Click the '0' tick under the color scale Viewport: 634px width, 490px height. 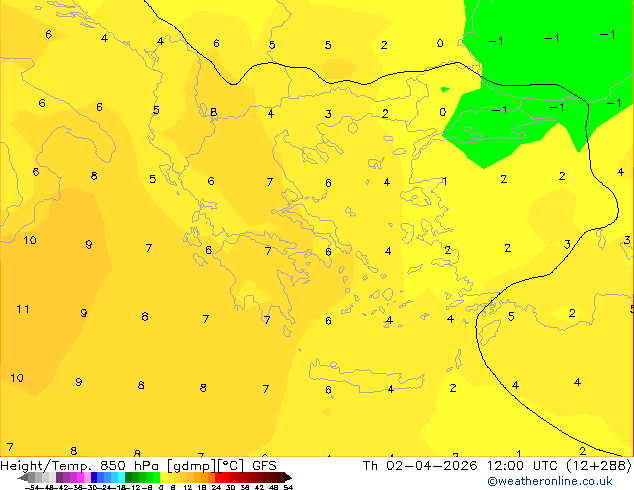pyautogui.click(x=161, y=487)
